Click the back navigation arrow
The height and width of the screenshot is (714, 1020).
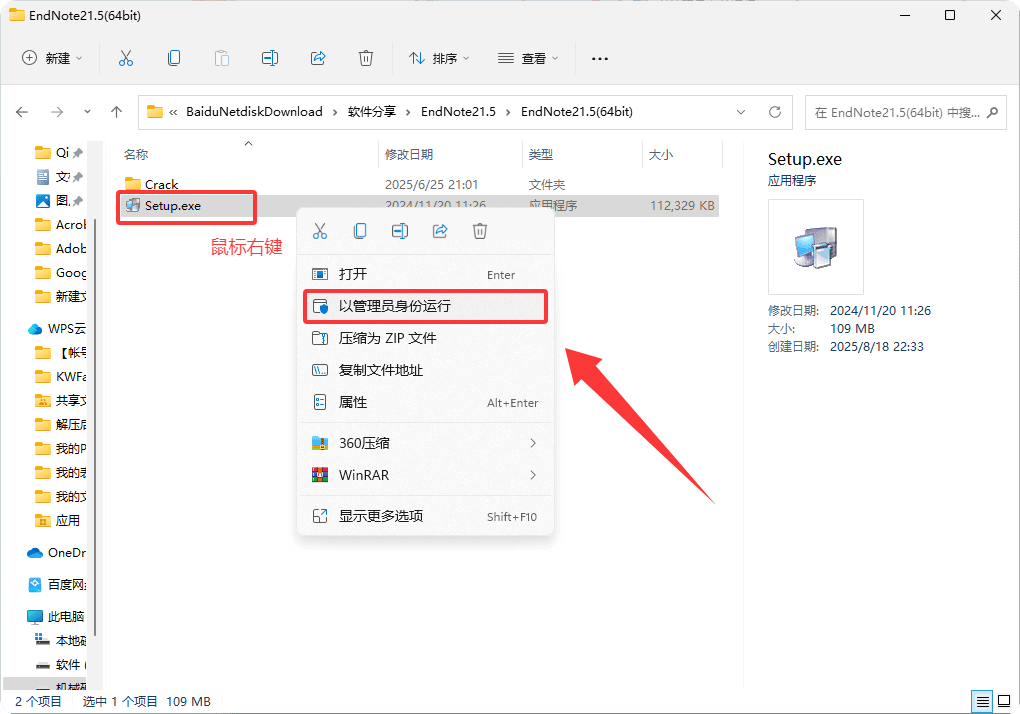coord(22,112)
